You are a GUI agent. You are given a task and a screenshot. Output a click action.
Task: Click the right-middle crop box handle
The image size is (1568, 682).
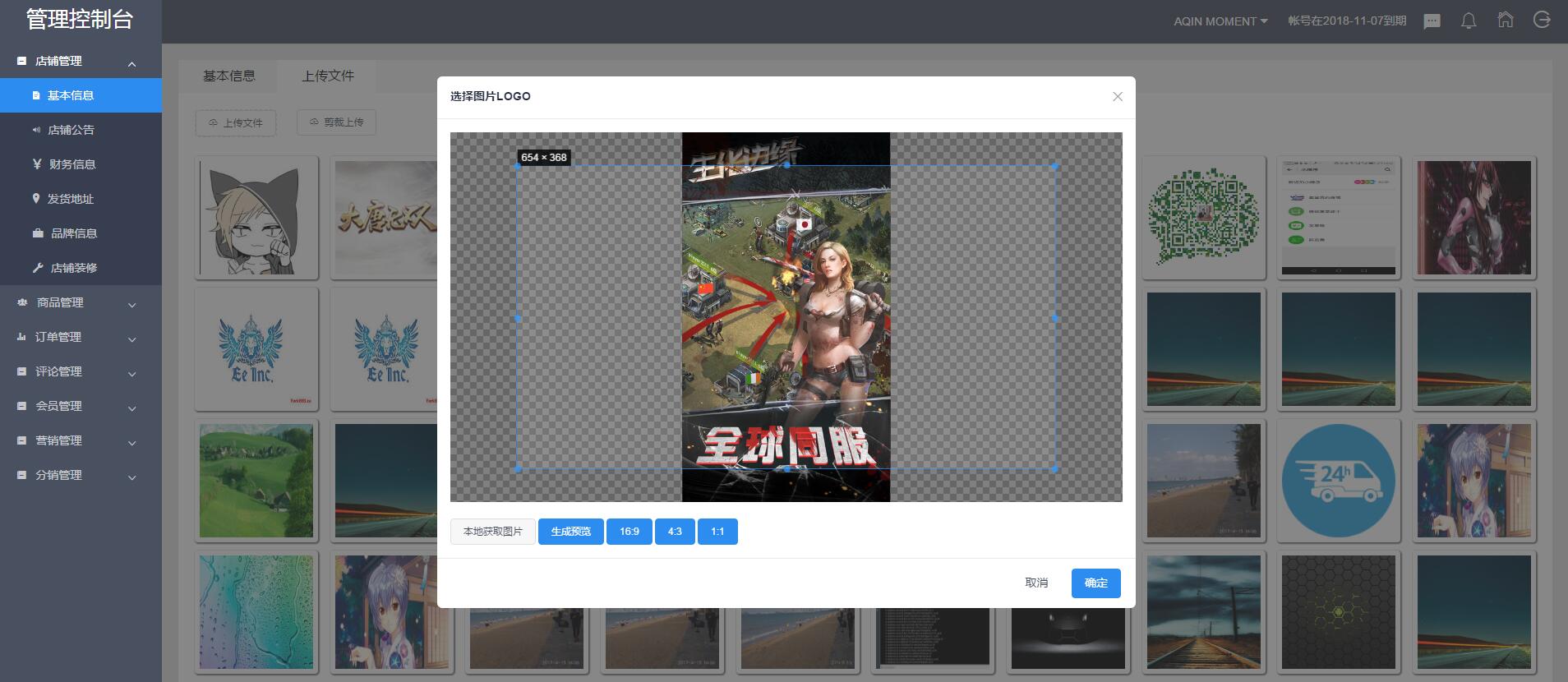[x=1055, y=317]
